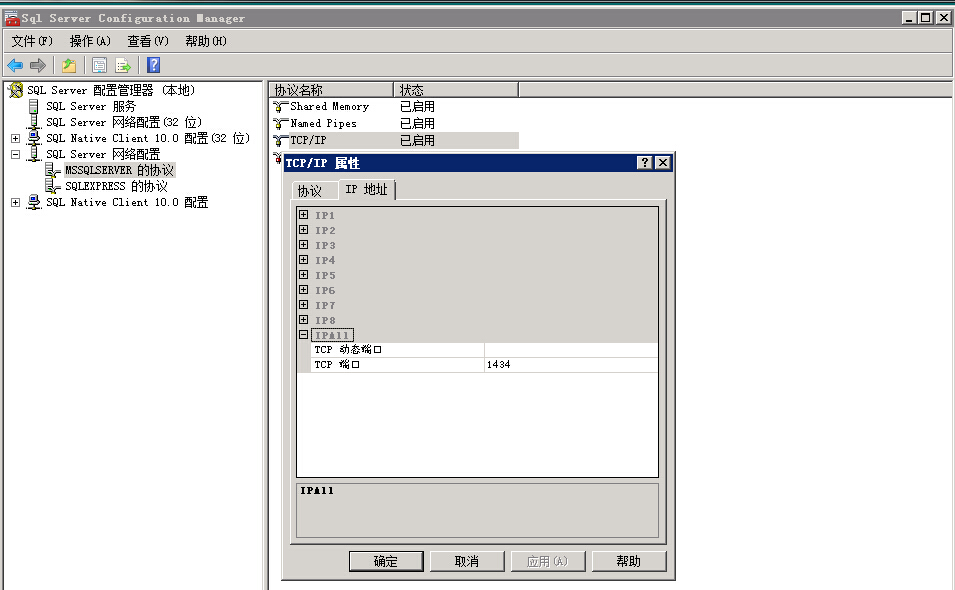Click the 状态 column header
Screen dimensions: 955x590
456,90
